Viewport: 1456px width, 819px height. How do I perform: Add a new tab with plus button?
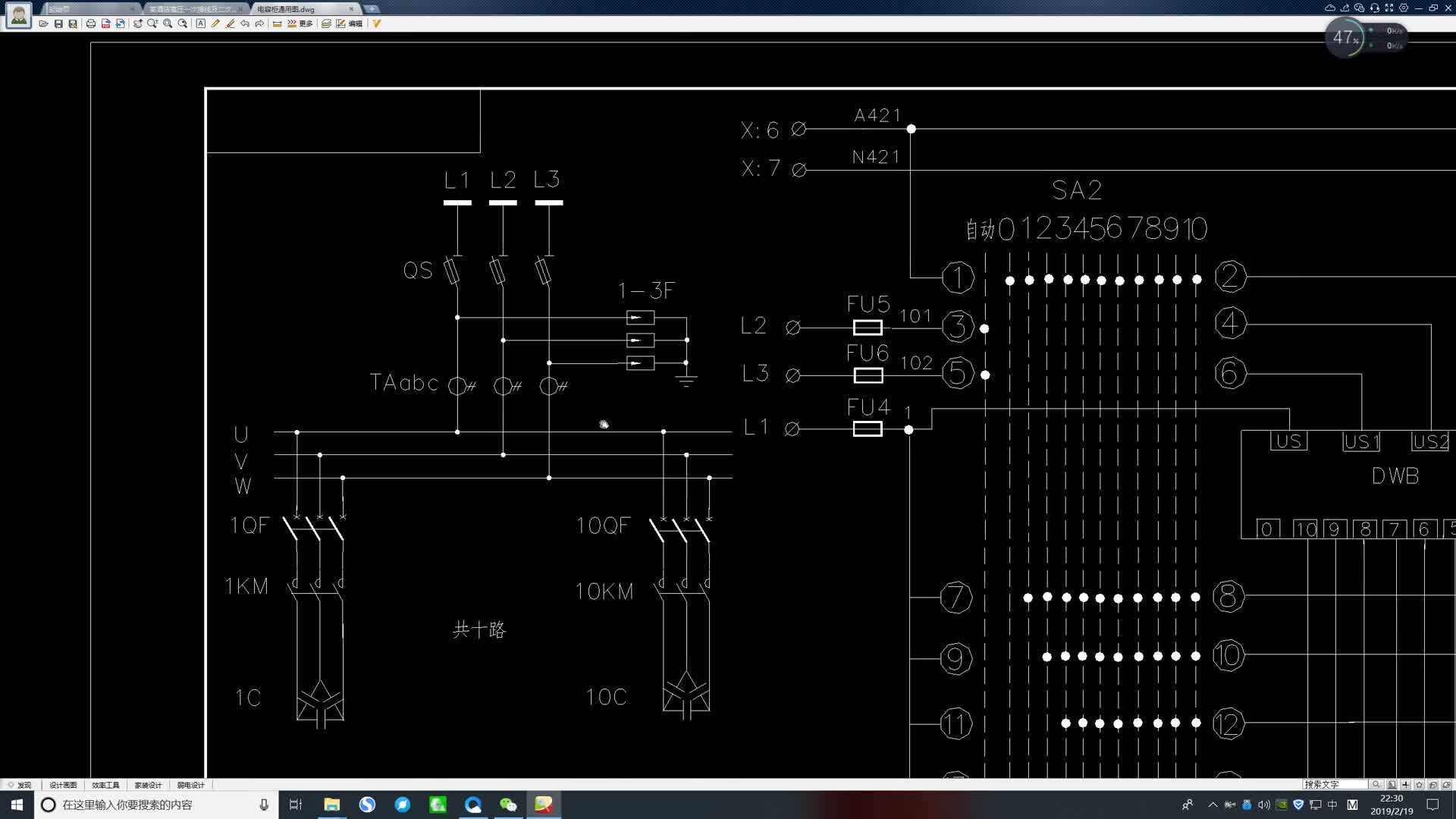(x=372, y=9)
